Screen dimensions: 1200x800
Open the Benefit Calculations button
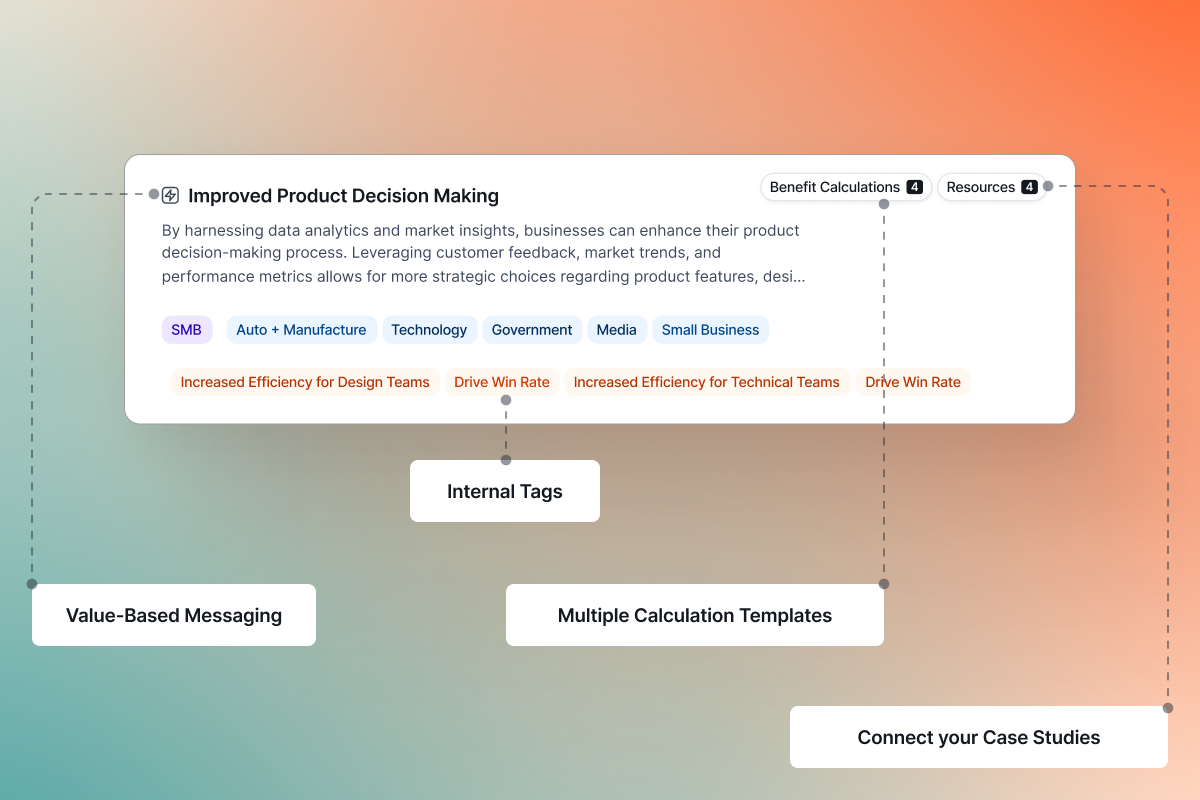846,187
